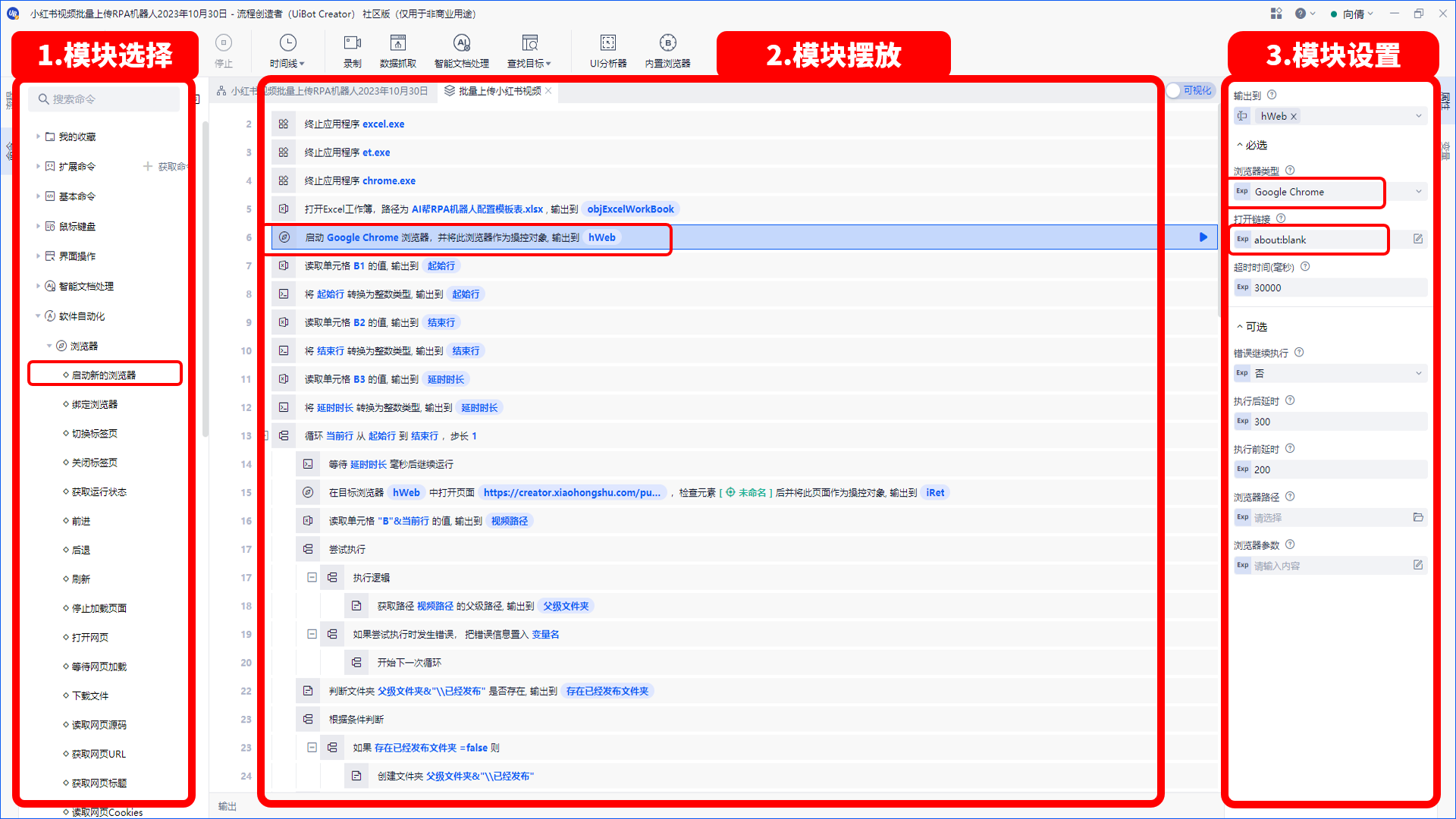
Task: Click the 执行前延时 200 field
Action: (x=1330, y=469)
